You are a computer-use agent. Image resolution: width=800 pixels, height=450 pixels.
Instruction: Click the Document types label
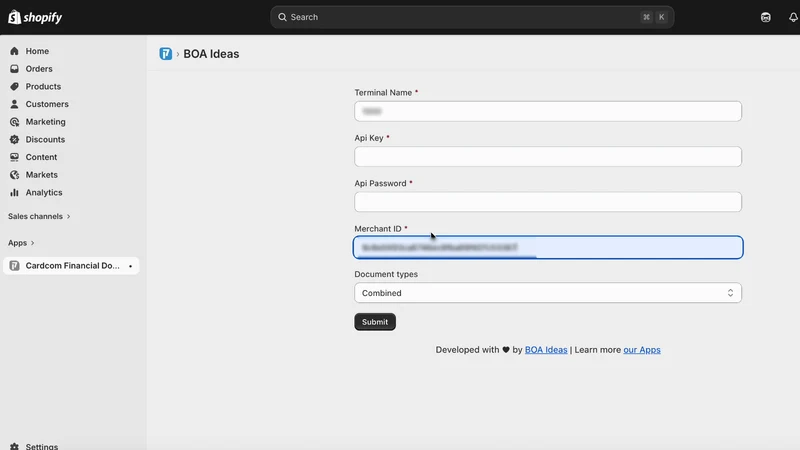386,274
